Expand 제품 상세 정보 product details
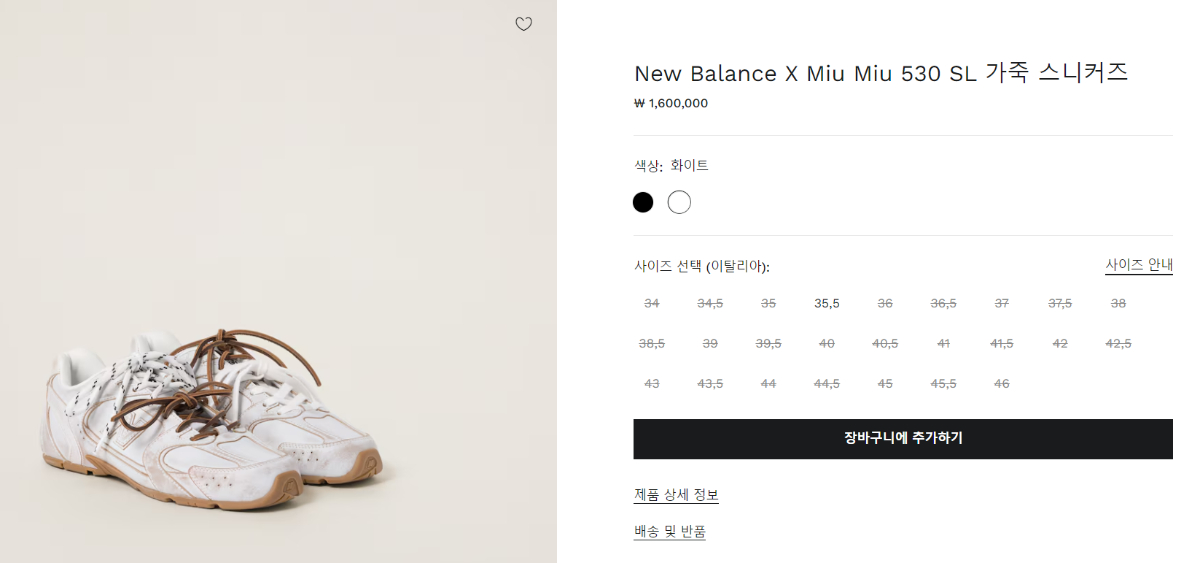Viewport: 1200px width, 563px height. coord(676,495)
